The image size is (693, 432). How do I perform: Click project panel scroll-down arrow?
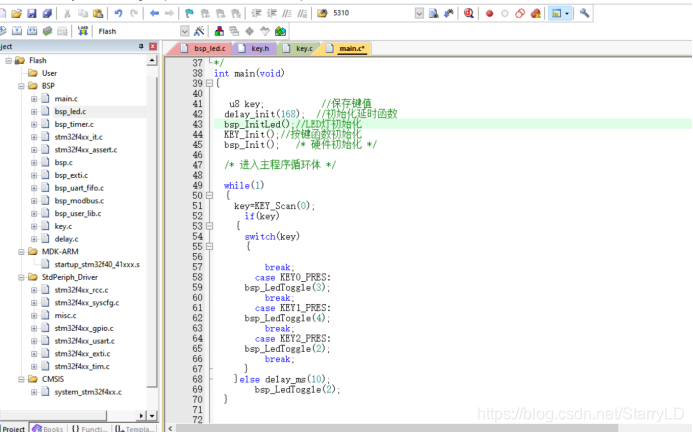click(152, 416)
